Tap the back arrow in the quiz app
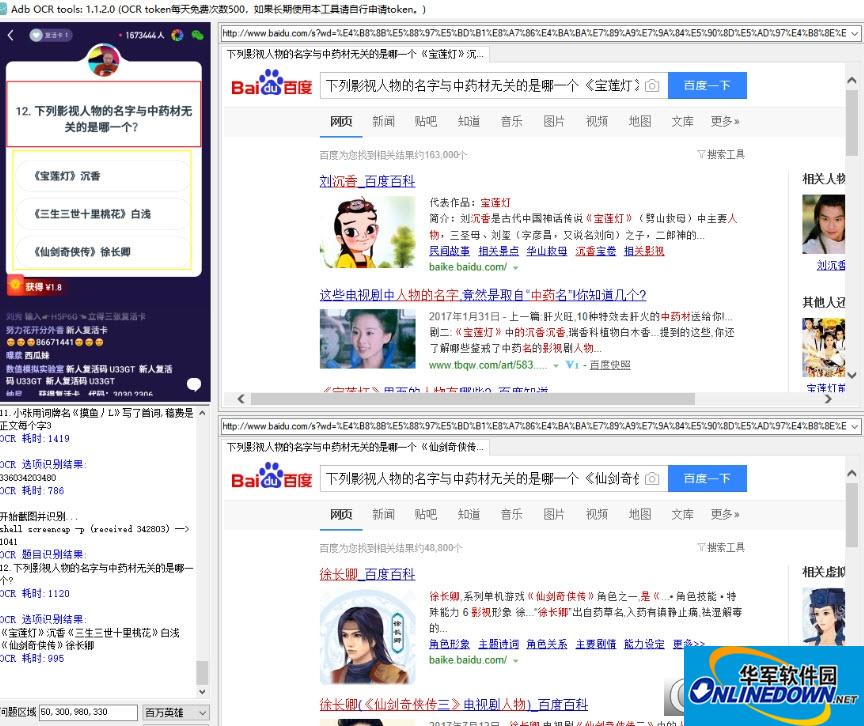Image resolution: width=864 pixels, height=726 pixels. point(11,35)
